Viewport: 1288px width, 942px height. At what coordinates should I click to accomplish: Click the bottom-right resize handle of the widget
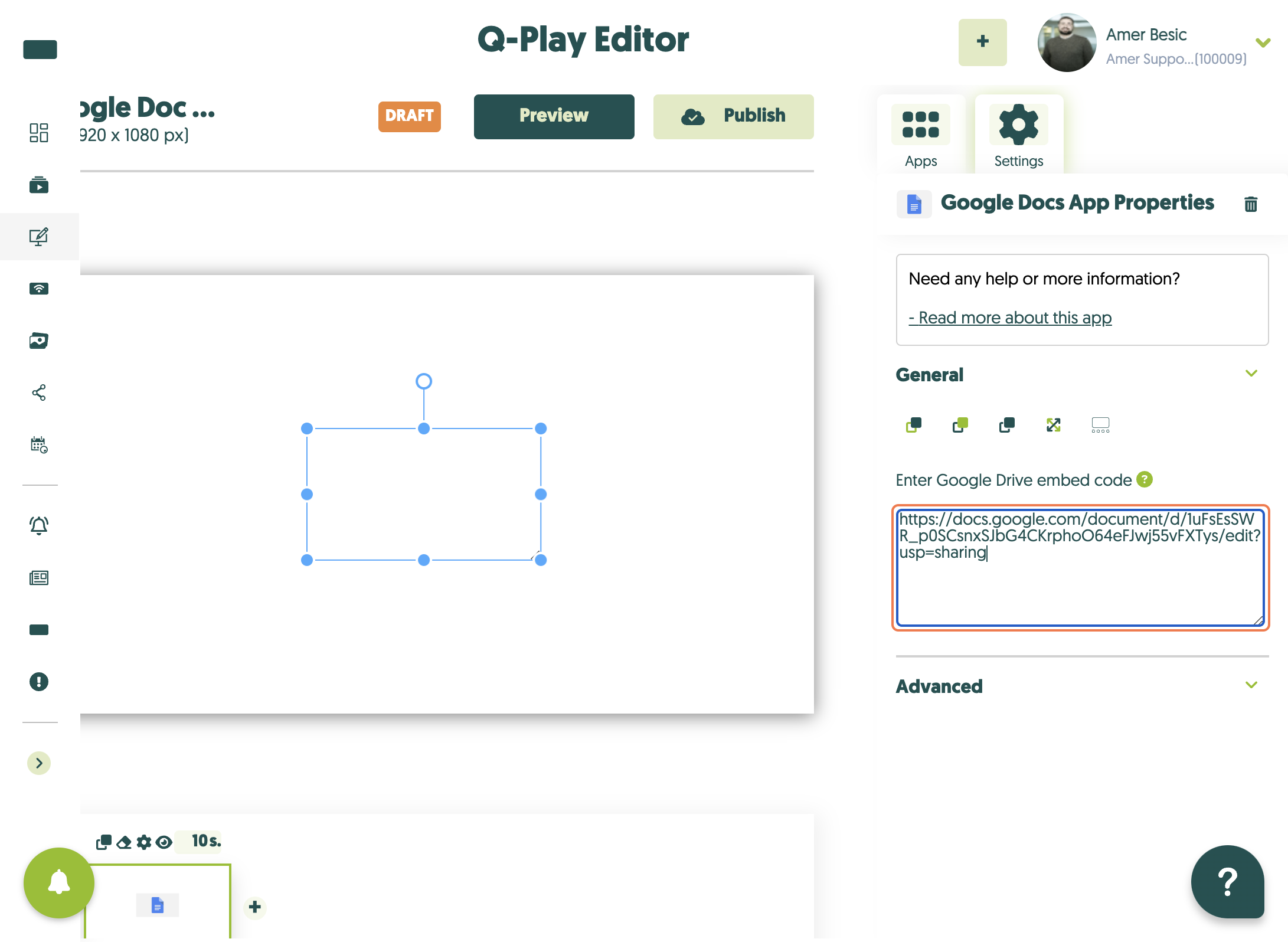click(x=541, y=560)
